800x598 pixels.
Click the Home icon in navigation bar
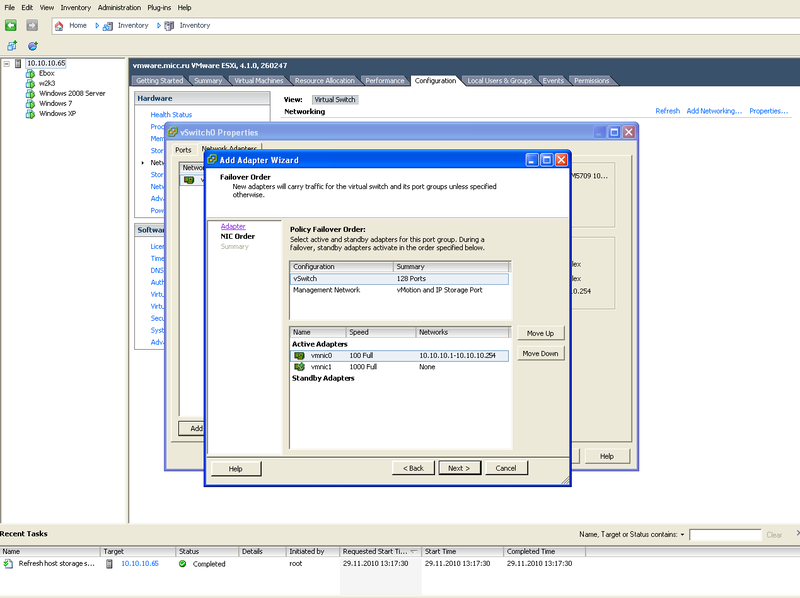click(59, 26)
